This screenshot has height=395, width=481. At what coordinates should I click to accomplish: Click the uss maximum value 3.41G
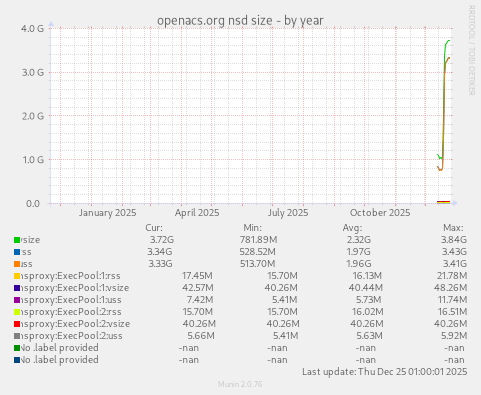(455, 264)
